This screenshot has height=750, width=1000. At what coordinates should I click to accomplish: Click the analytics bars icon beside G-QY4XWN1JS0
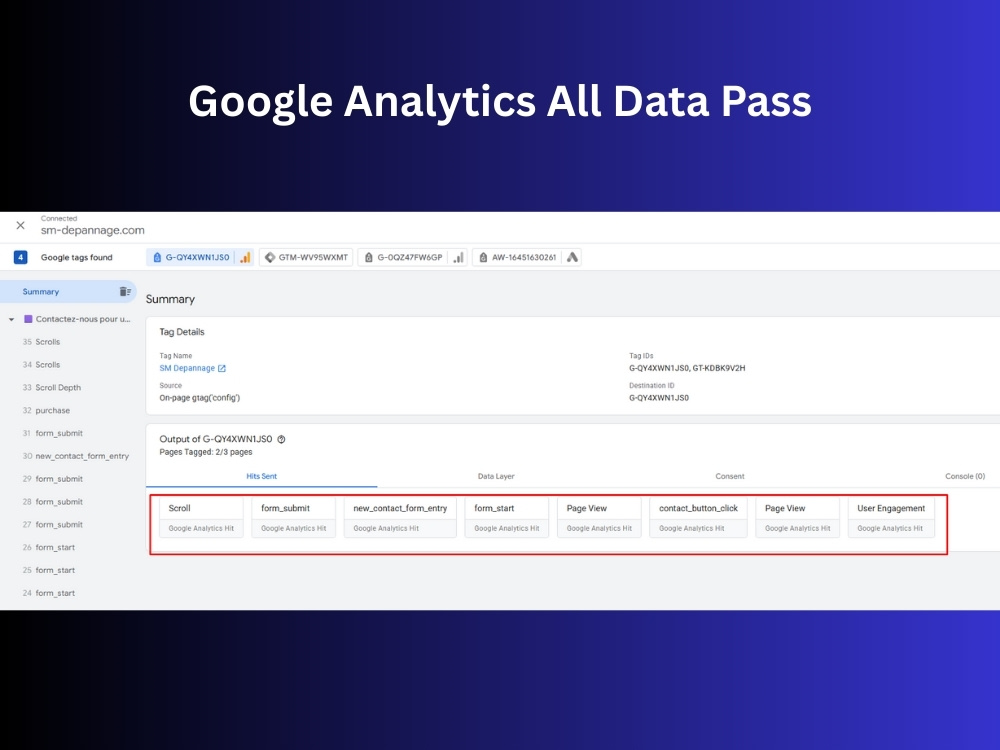point(245,258)
